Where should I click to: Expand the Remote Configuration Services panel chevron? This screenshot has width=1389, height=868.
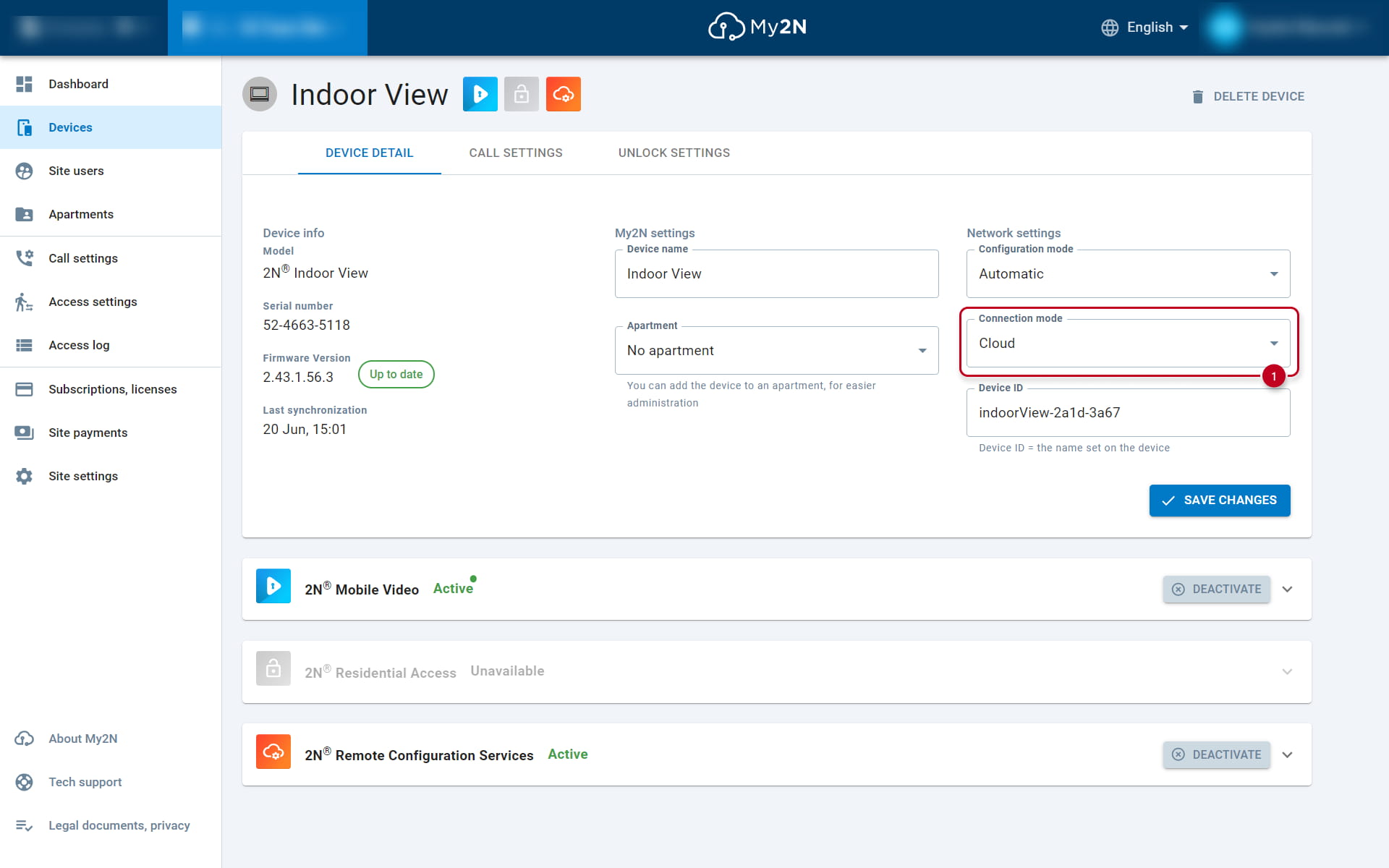(x=1287, y=754)
